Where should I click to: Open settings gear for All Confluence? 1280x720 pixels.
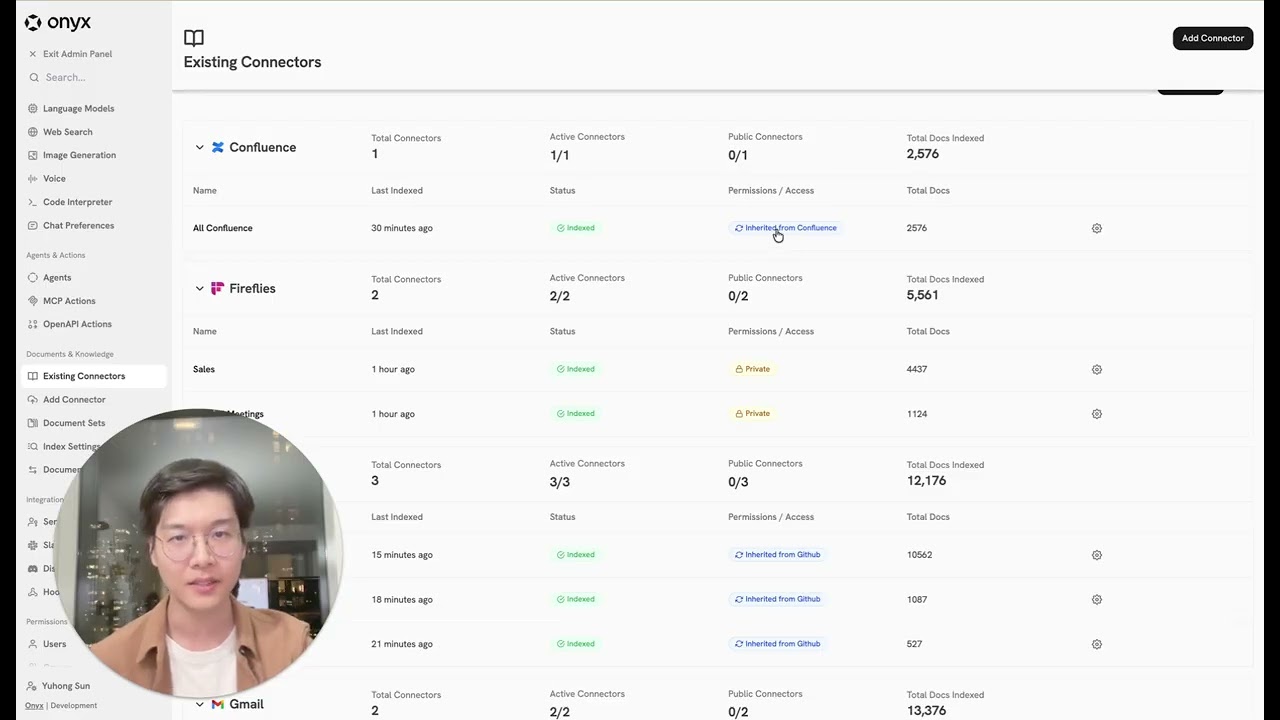[1097, 228]
